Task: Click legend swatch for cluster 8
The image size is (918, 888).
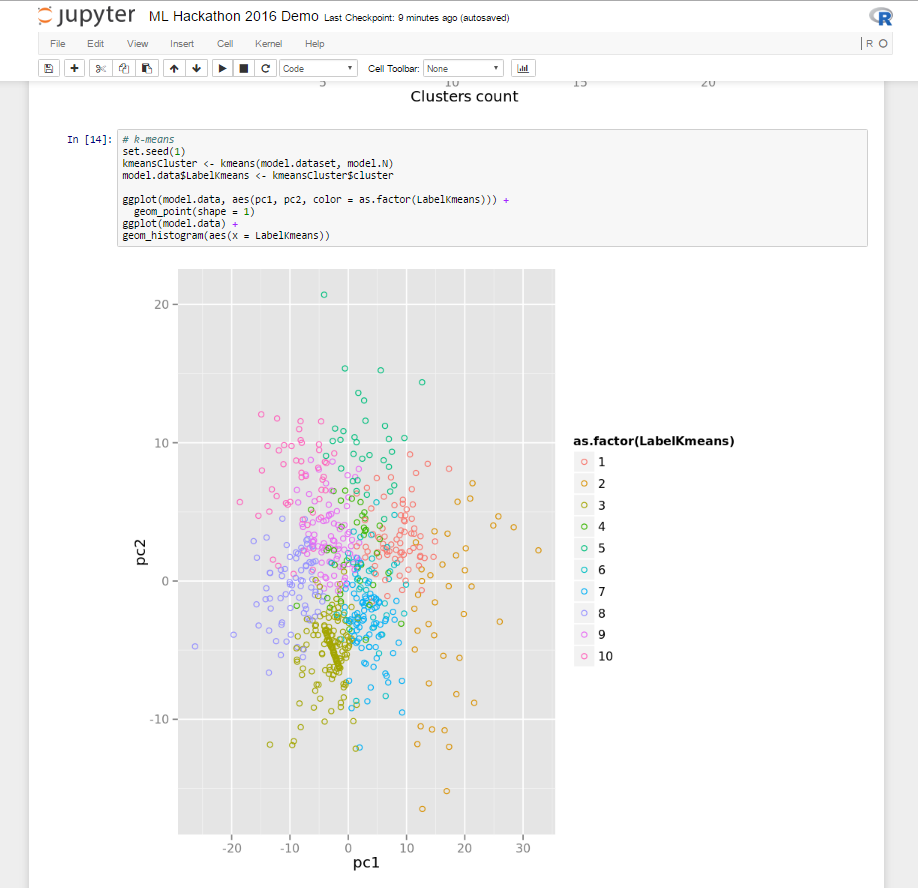Action: click(584, 613)
